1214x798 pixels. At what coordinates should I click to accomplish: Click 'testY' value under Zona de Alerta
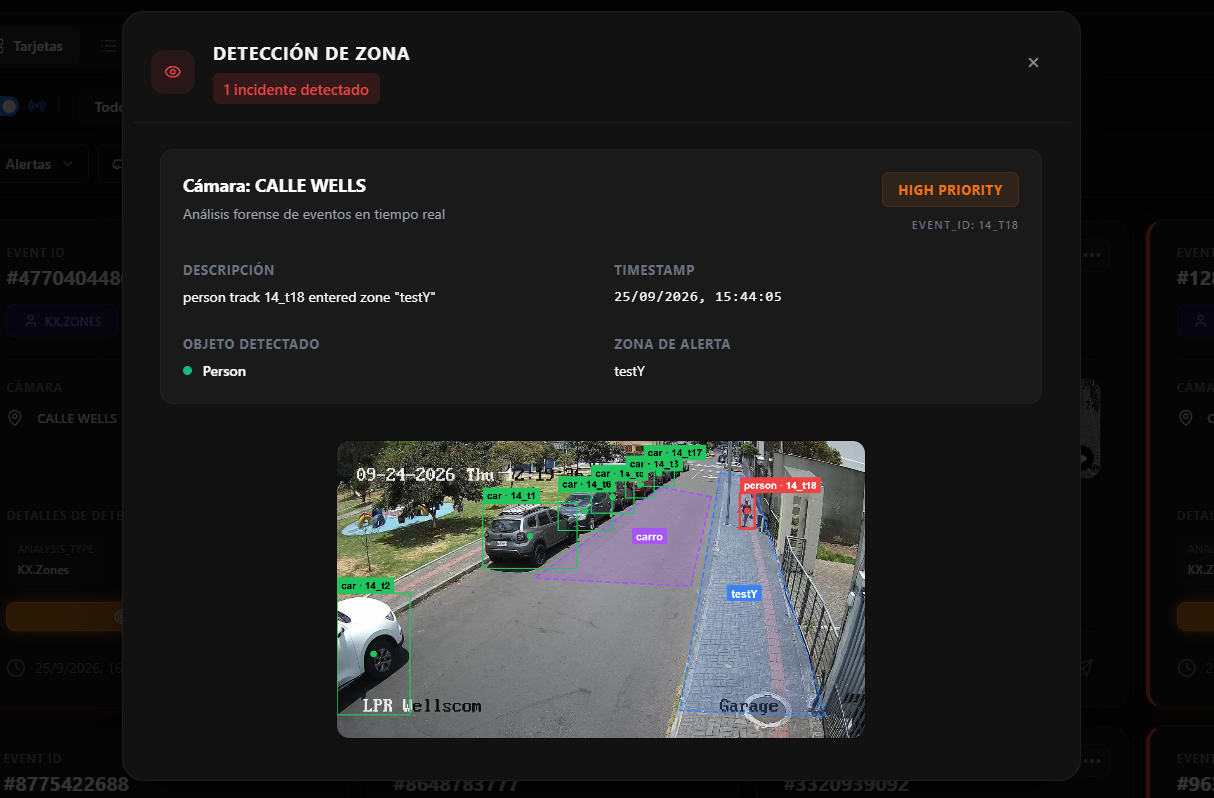pyautogui.click(x=629, y=371)
